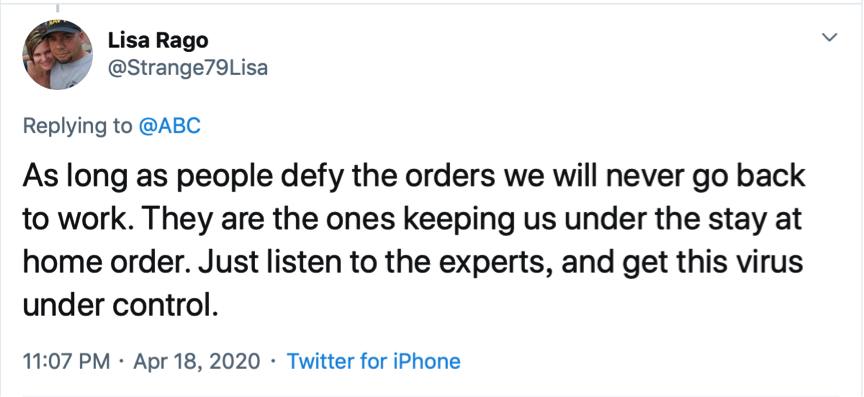Click the 11:07 PM timestamp

click(x=67, y=362)
